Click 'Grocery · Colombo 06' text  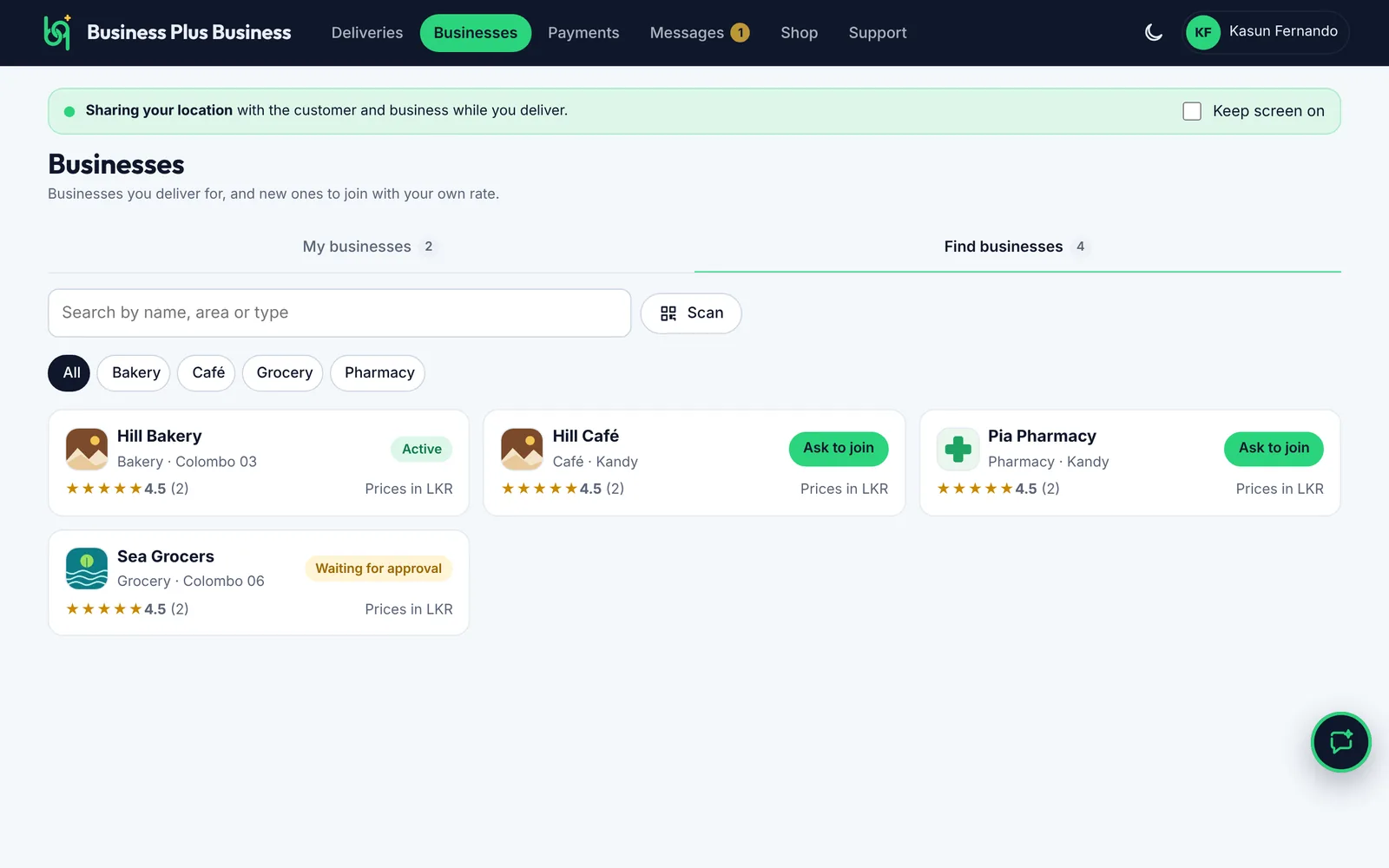[x=191, y=581]
